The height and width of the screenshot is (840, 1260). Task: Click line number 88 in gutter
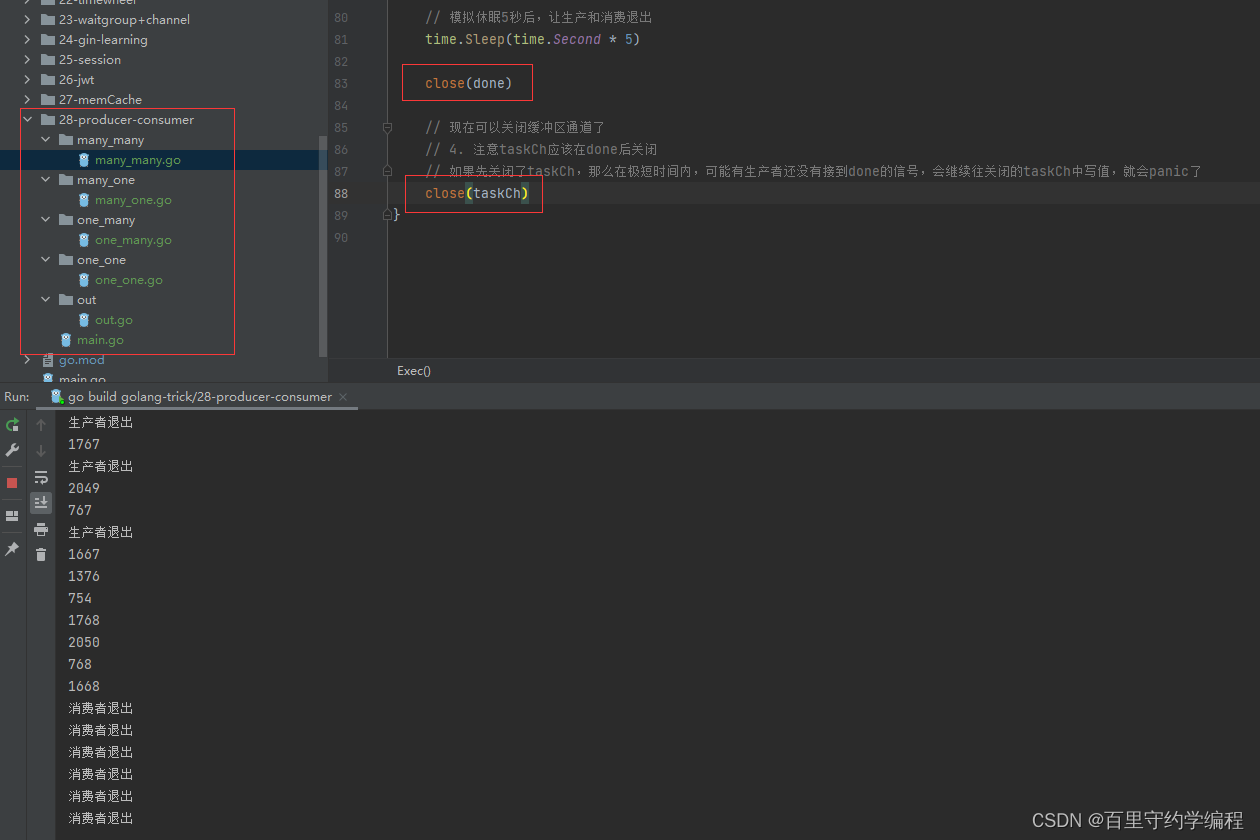(x=341, y=194)
